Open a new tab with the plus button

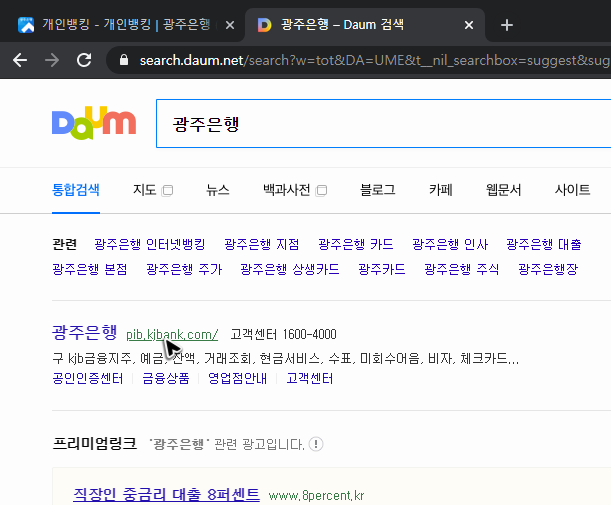coord(507,25)
